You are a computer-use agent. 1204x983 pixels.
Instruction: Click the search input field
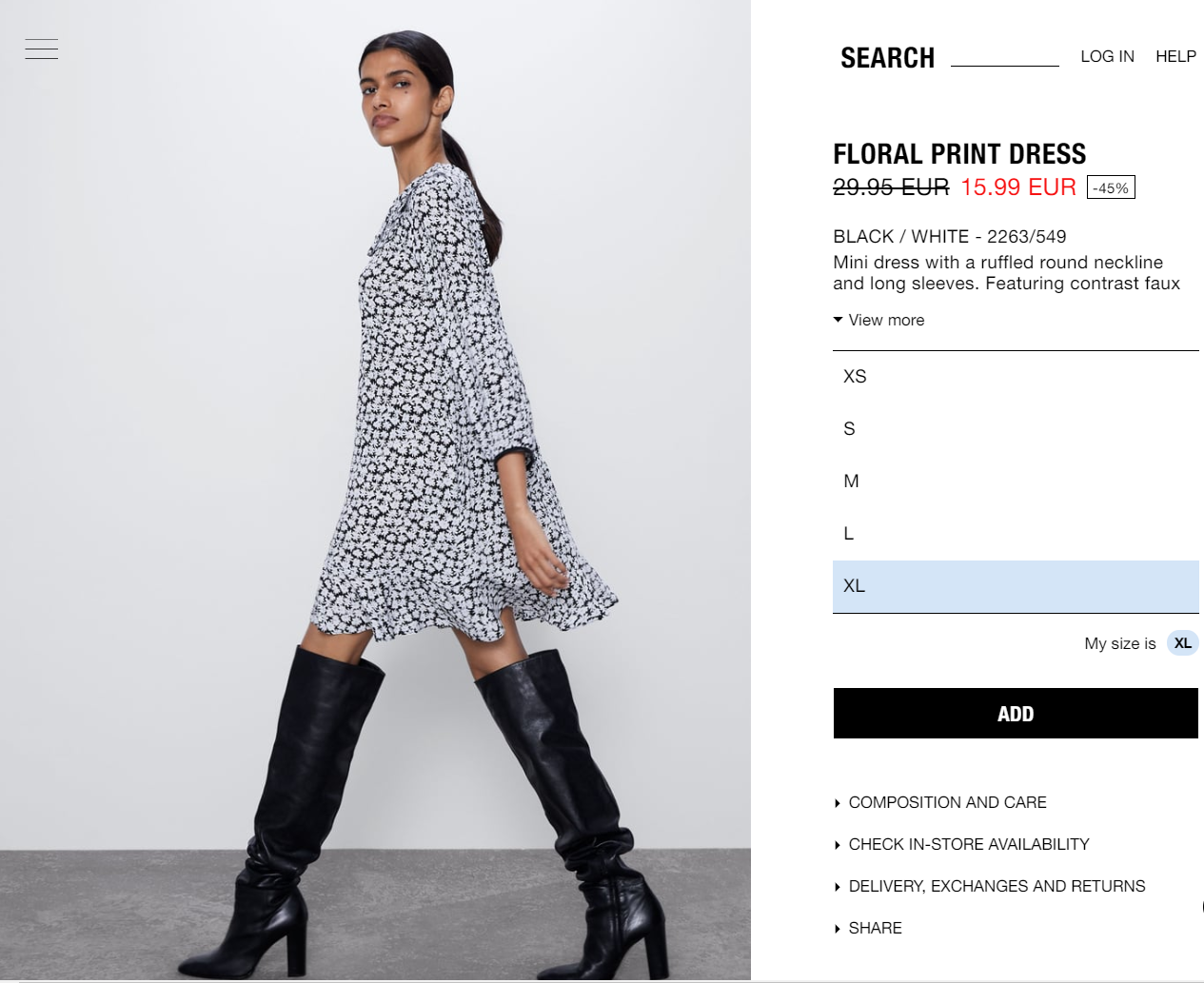(x=1004, y=55)
